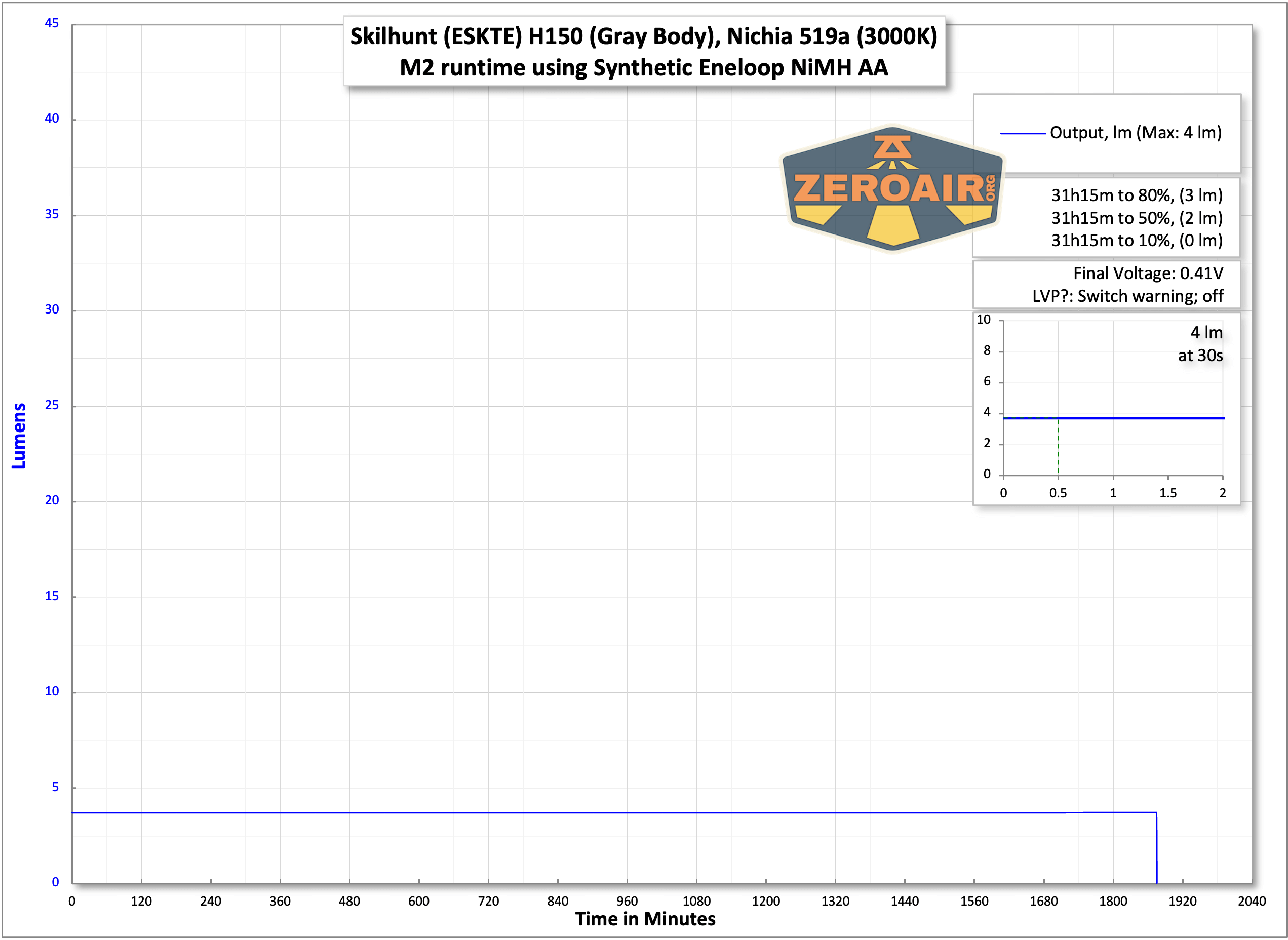The width and height of the screenshot is (1288, 940).
Task: Click the Time in Minutes axis title
Action: click(645, 919)
